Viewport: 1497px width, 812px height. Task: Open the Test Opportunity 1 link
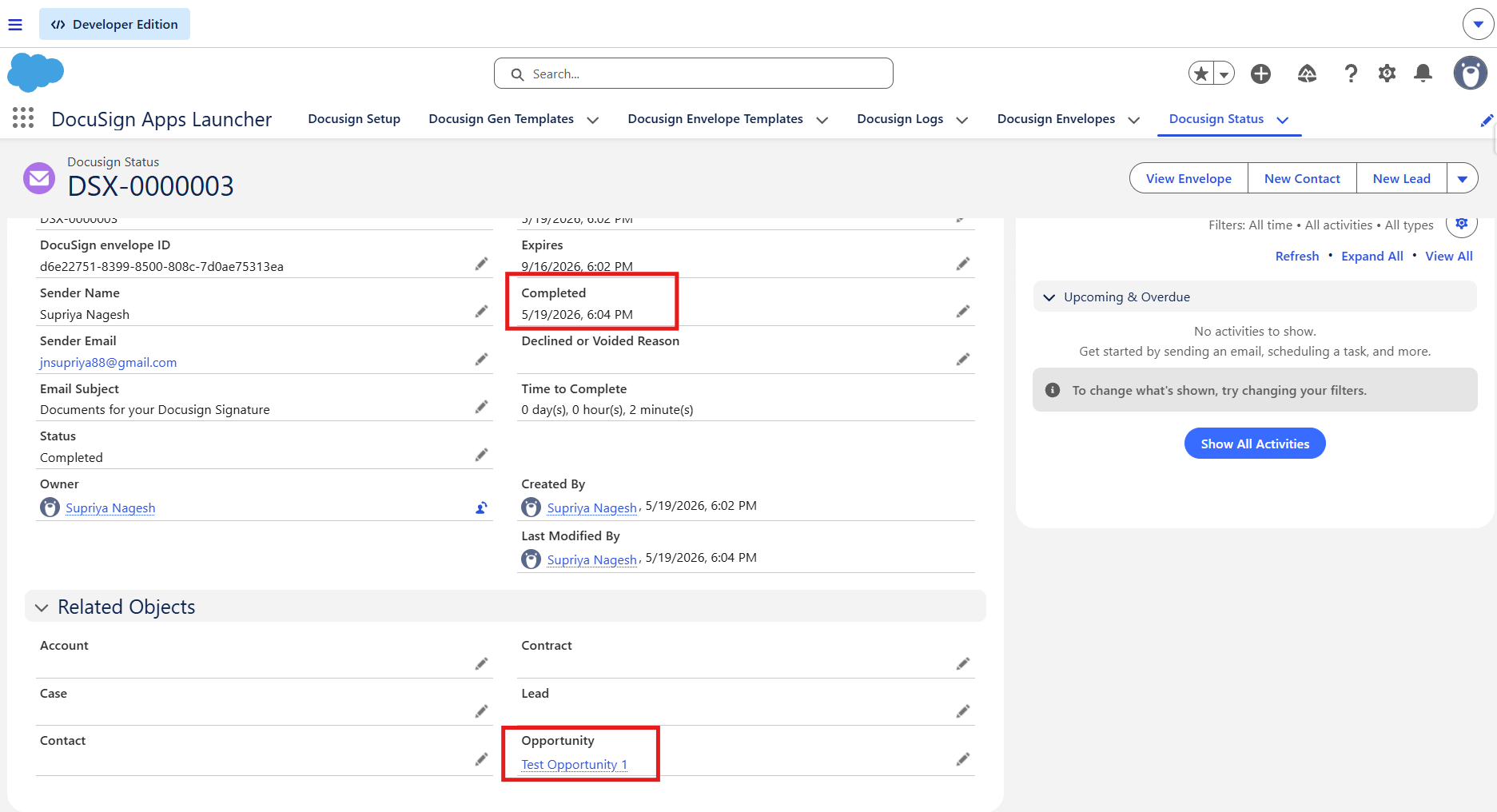coord(575,764)
